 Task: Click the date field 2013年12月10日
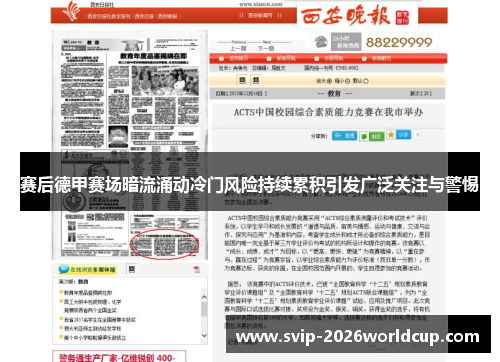[241, 94]
